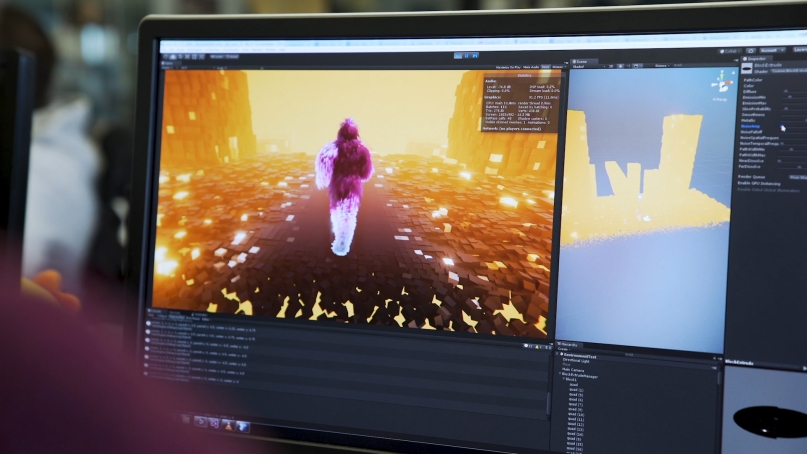Viewport: 807px width, 454px height.
Task: Open the Scene view tab
Action: 581,61
